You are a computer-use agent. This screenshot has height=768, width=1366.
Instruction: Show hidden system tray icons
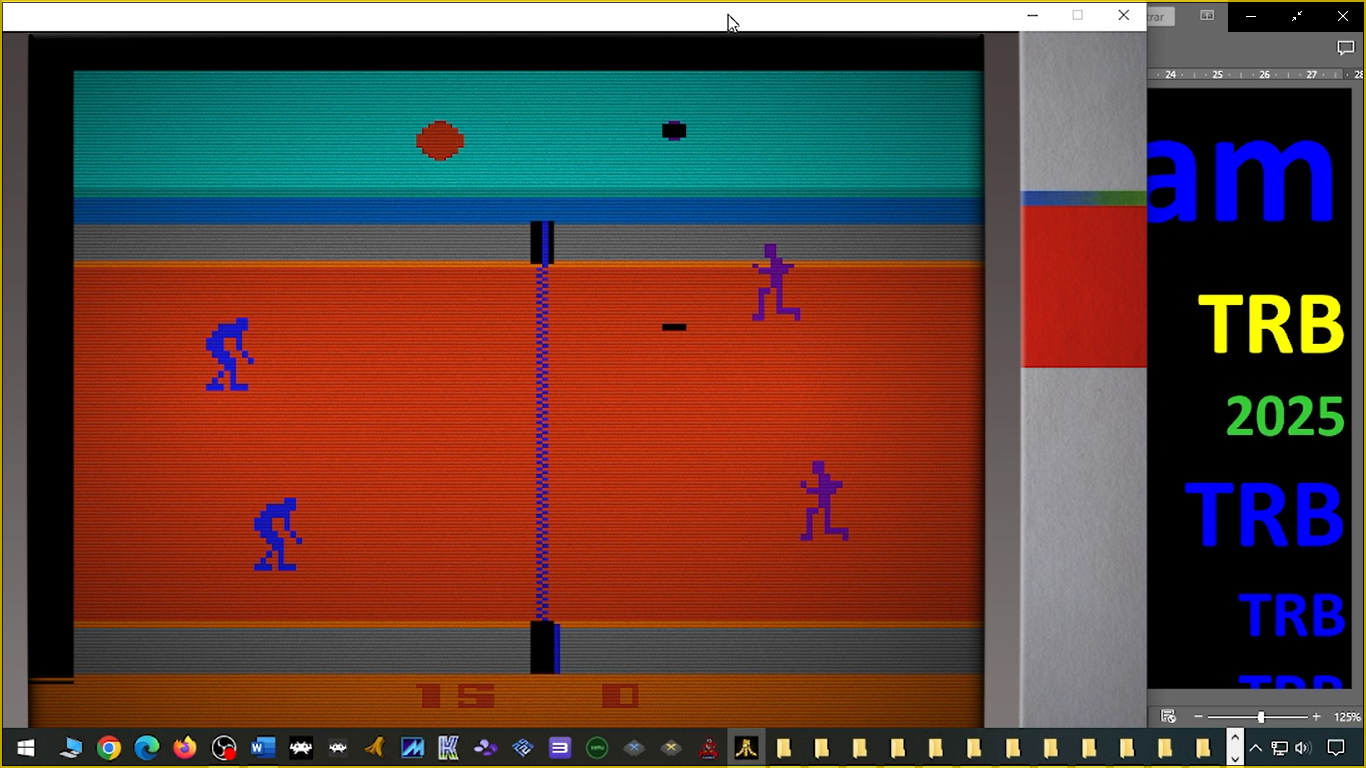pos(1256,748)
